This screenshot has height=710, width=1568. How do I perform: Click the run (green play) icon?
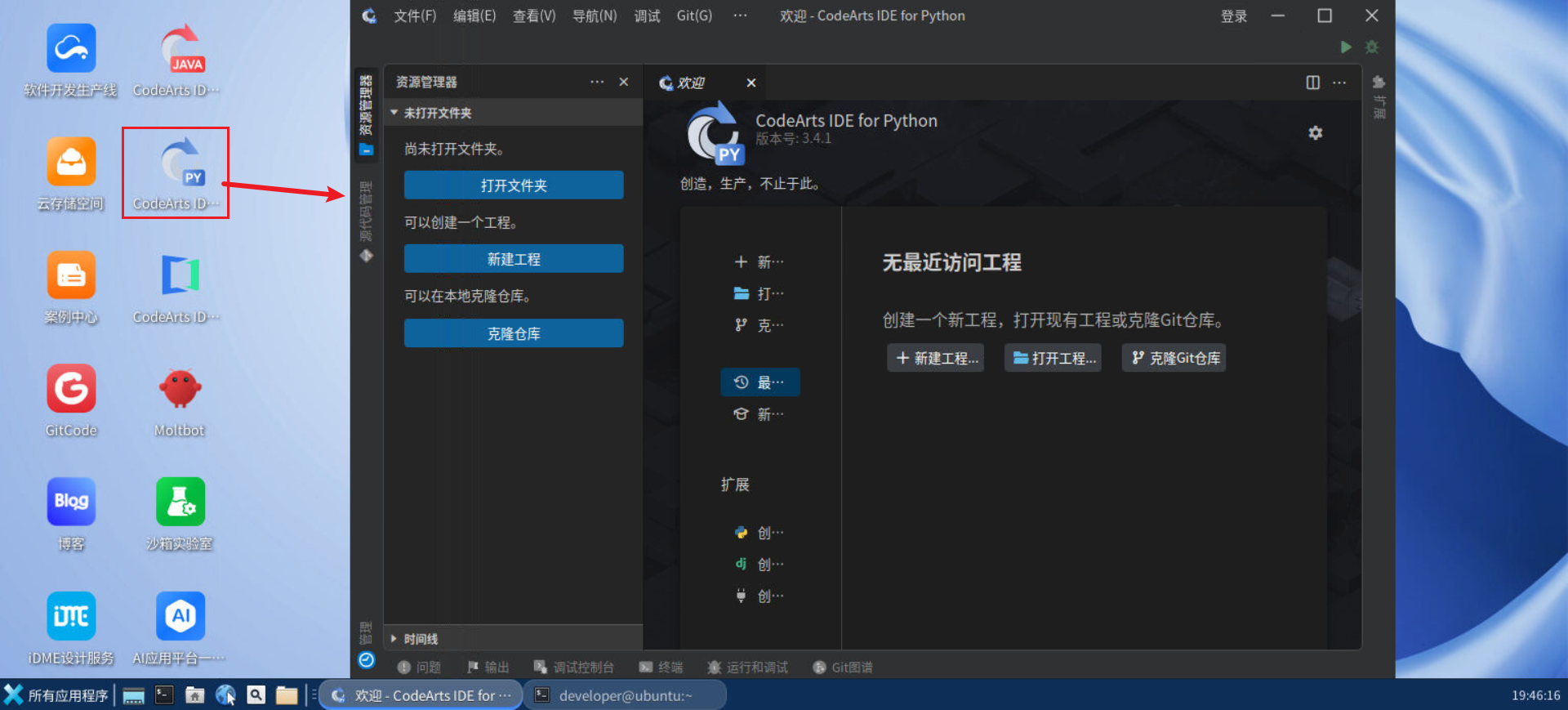click(1346, 47)
